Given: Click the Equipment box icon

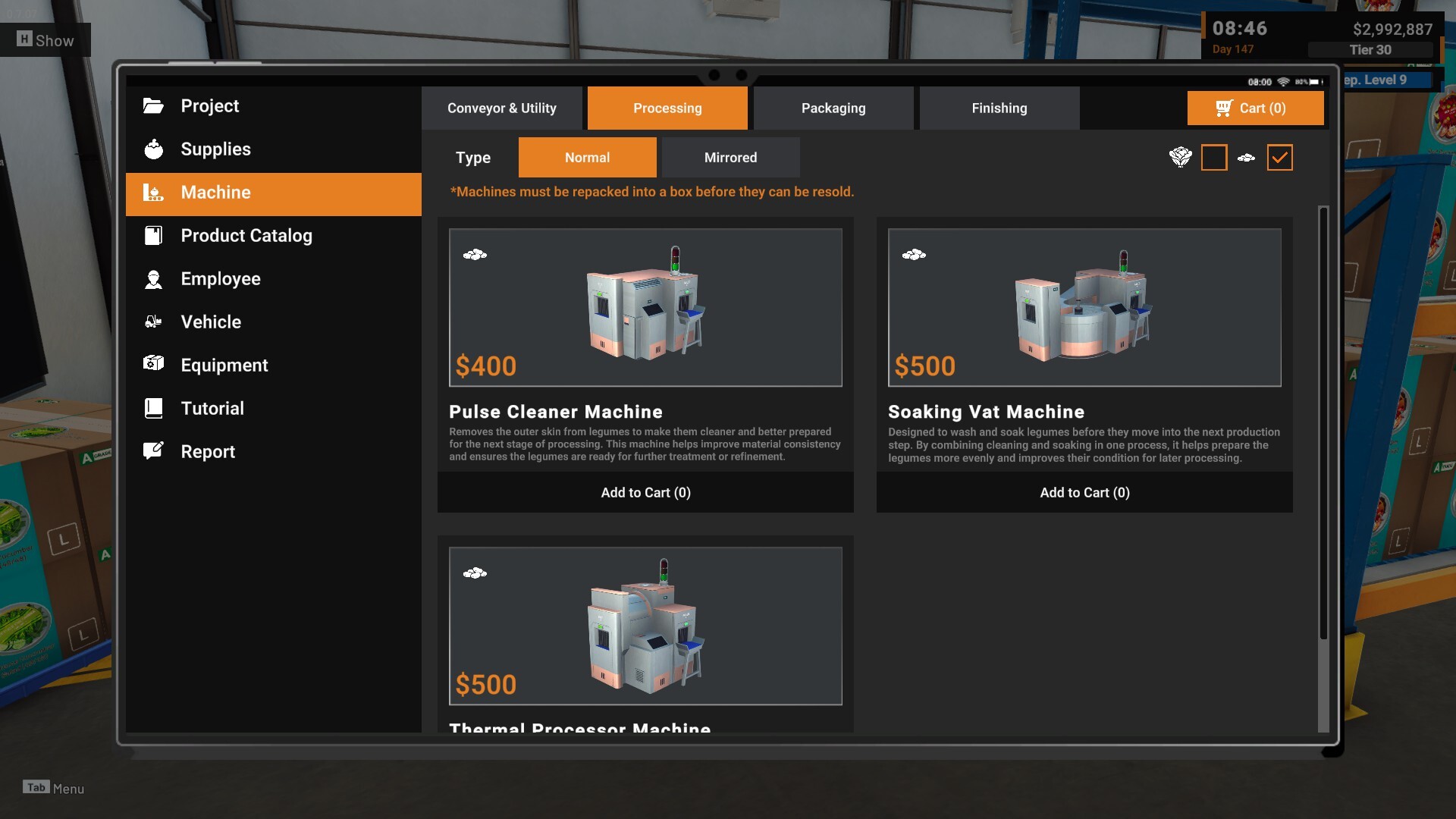Looking at the screenshot, I should point(153,364).
